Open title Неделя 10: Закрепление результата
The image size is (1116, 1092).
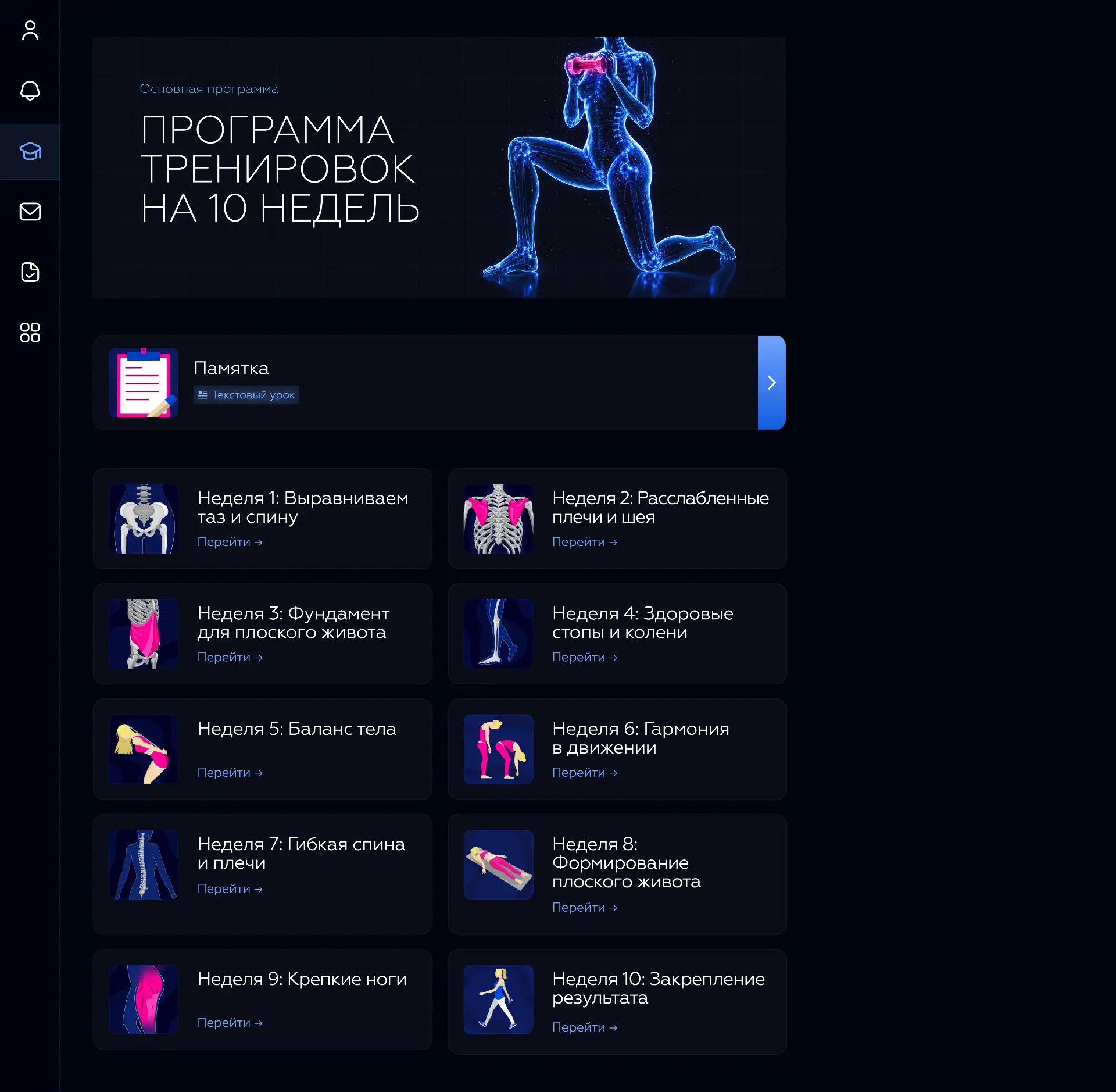click(659, 988)
